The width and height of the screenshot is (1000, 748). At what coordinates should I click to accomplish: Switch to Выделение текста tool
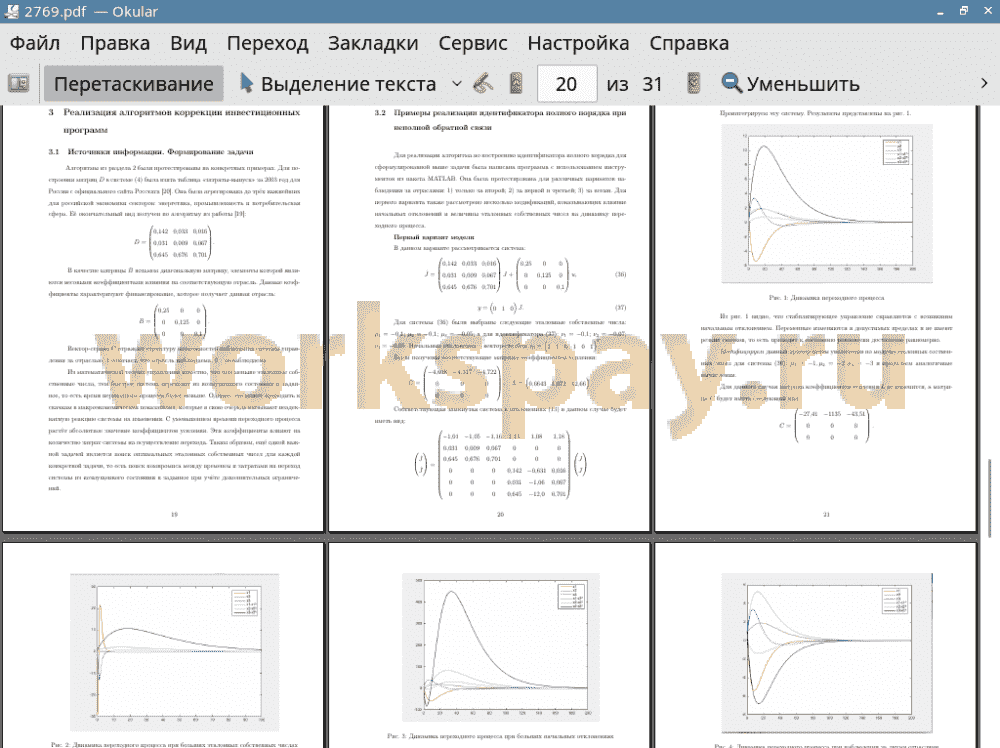point(337,84)
